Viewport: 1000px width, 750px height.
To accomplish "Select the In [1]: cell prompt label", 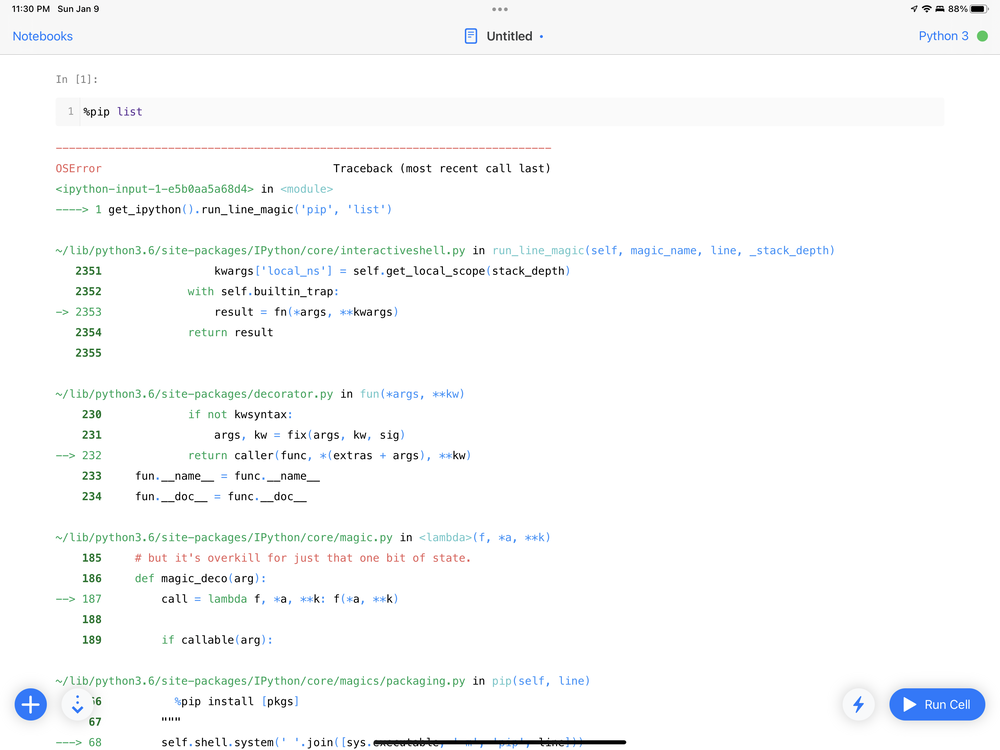I will 77,79.
